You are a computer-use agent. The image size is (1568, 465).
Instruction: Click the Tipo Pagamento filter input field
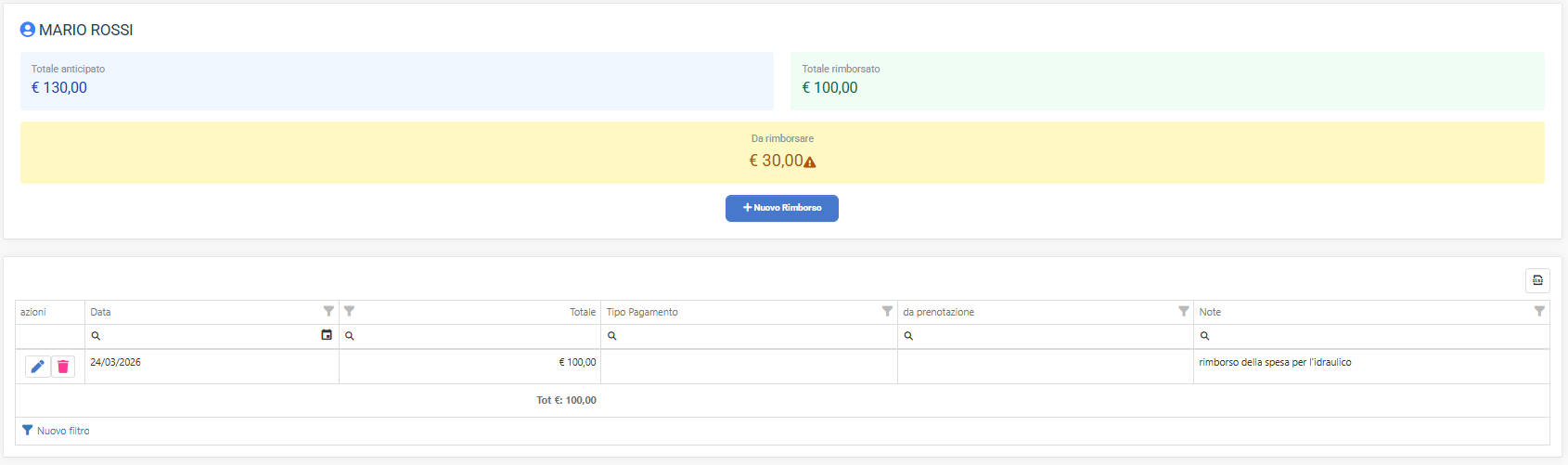pyautogui.click(x=753, y=336)
